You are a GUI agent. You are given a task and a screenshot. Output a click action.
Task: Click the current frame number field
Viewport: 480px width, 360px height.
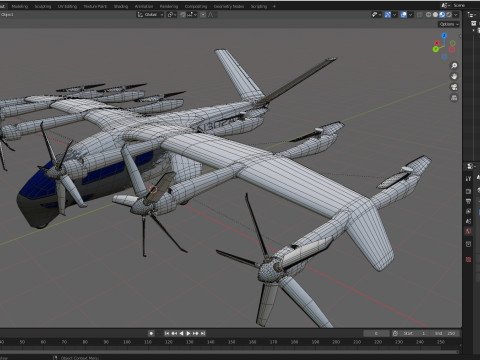376,333
